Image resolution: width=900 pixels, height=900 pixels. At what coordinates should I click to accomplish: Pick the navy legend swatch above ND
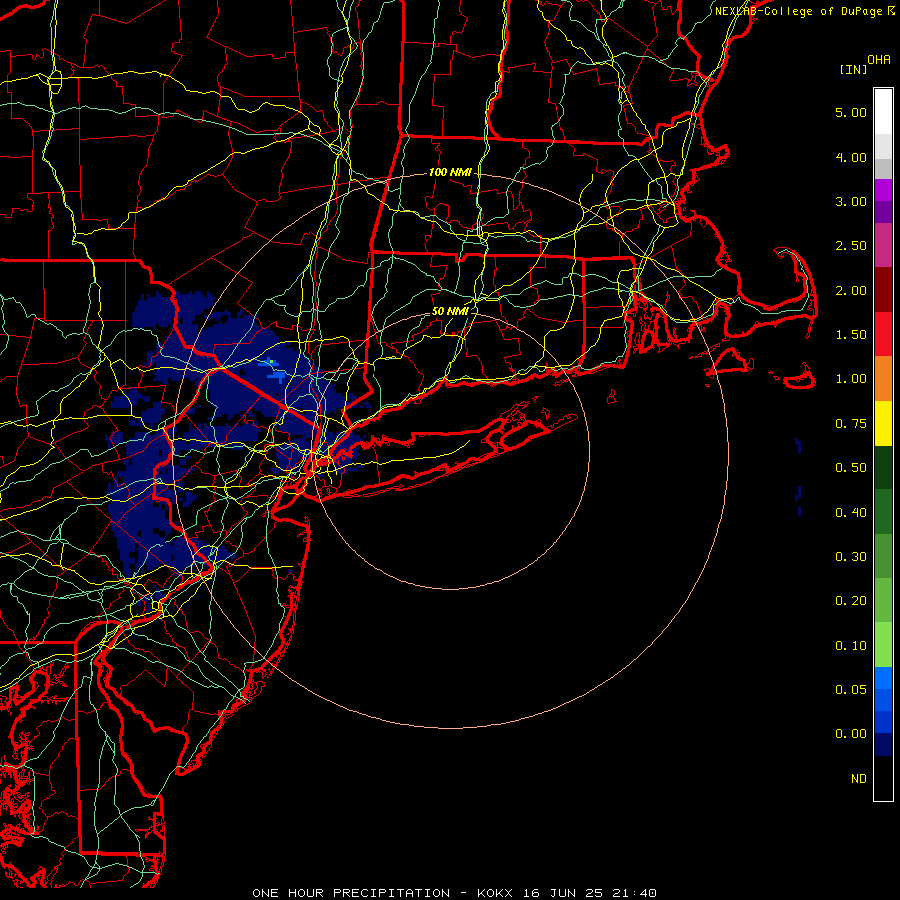click(883, 745)
